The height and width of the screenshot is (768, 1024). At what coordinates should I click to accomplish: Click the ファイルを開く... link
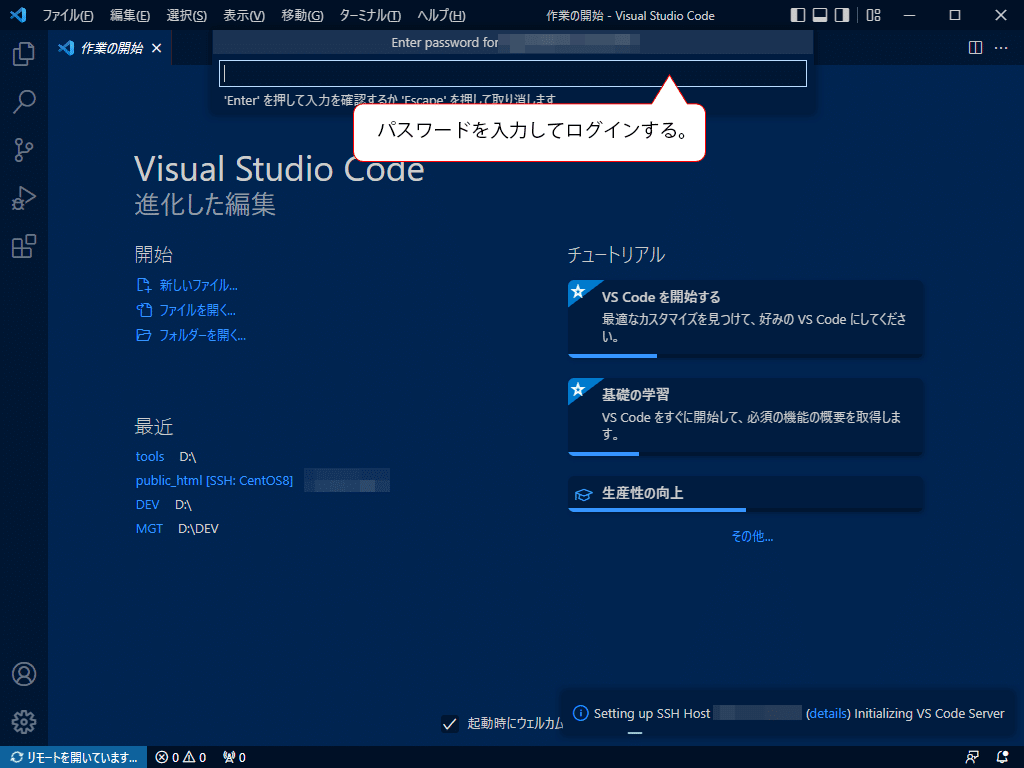[197, 310]
